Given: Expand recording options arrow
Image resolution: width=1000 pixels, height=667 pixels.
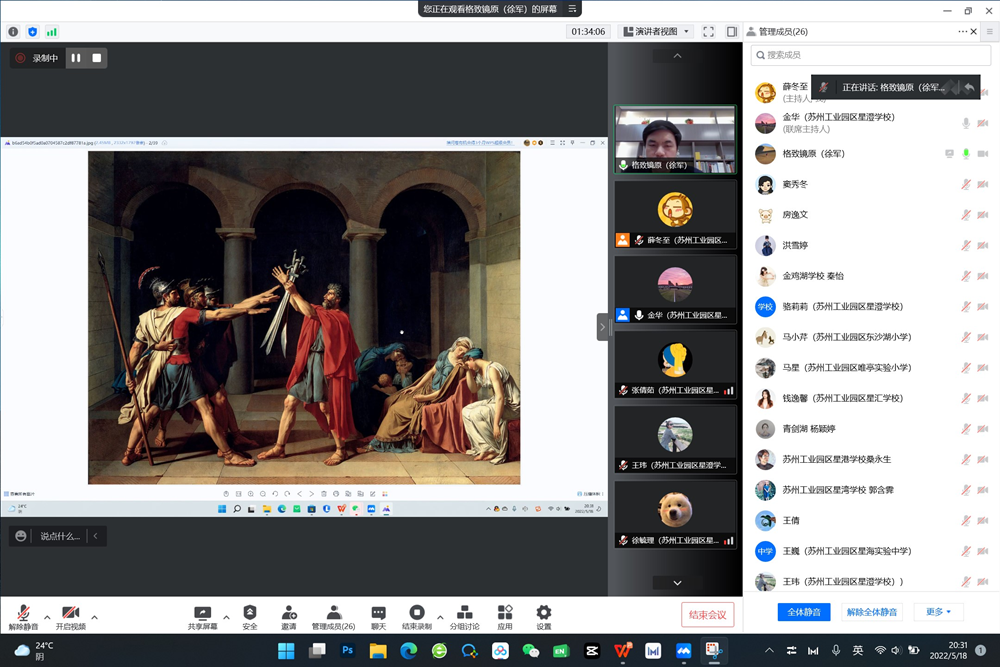Looking at the screenshot, I should coord(440,617).
